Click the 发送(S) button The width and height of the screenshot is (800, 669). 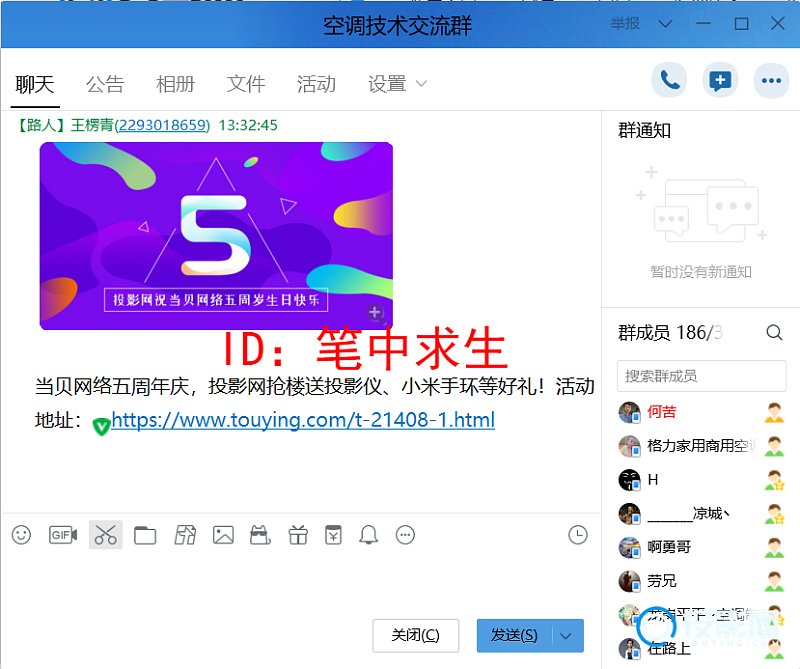(x=514, y=636)
